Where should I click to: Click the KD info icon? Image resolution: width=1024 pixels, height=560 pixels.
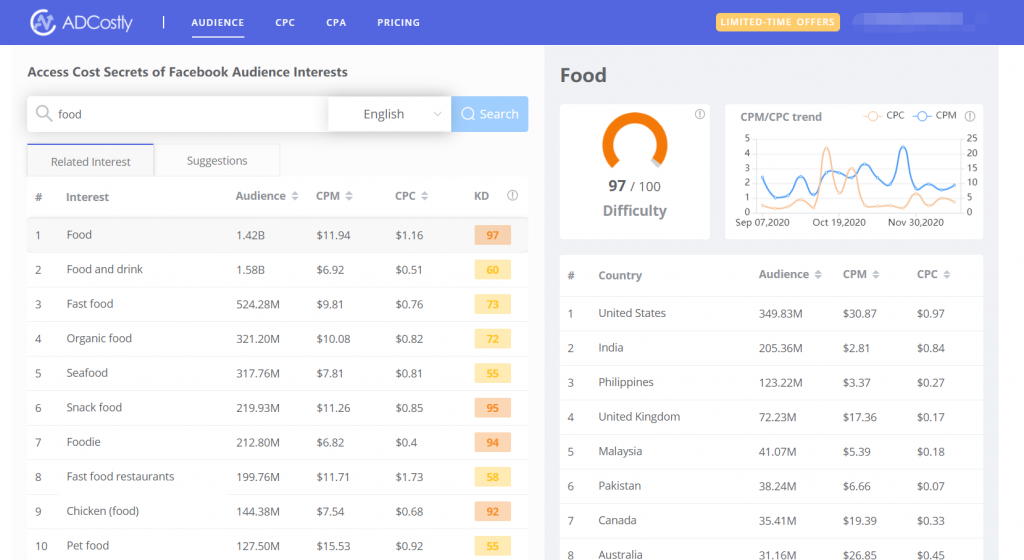pos(513,195)
